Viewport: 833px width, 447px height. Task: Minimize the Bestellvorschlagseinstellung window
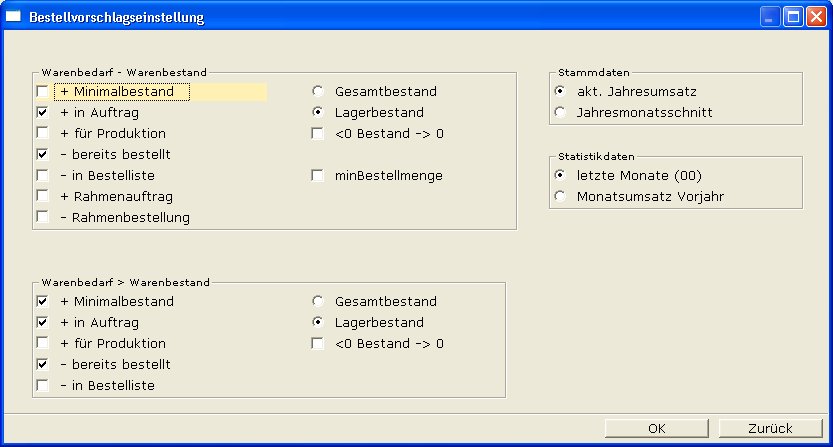[769, 17]
